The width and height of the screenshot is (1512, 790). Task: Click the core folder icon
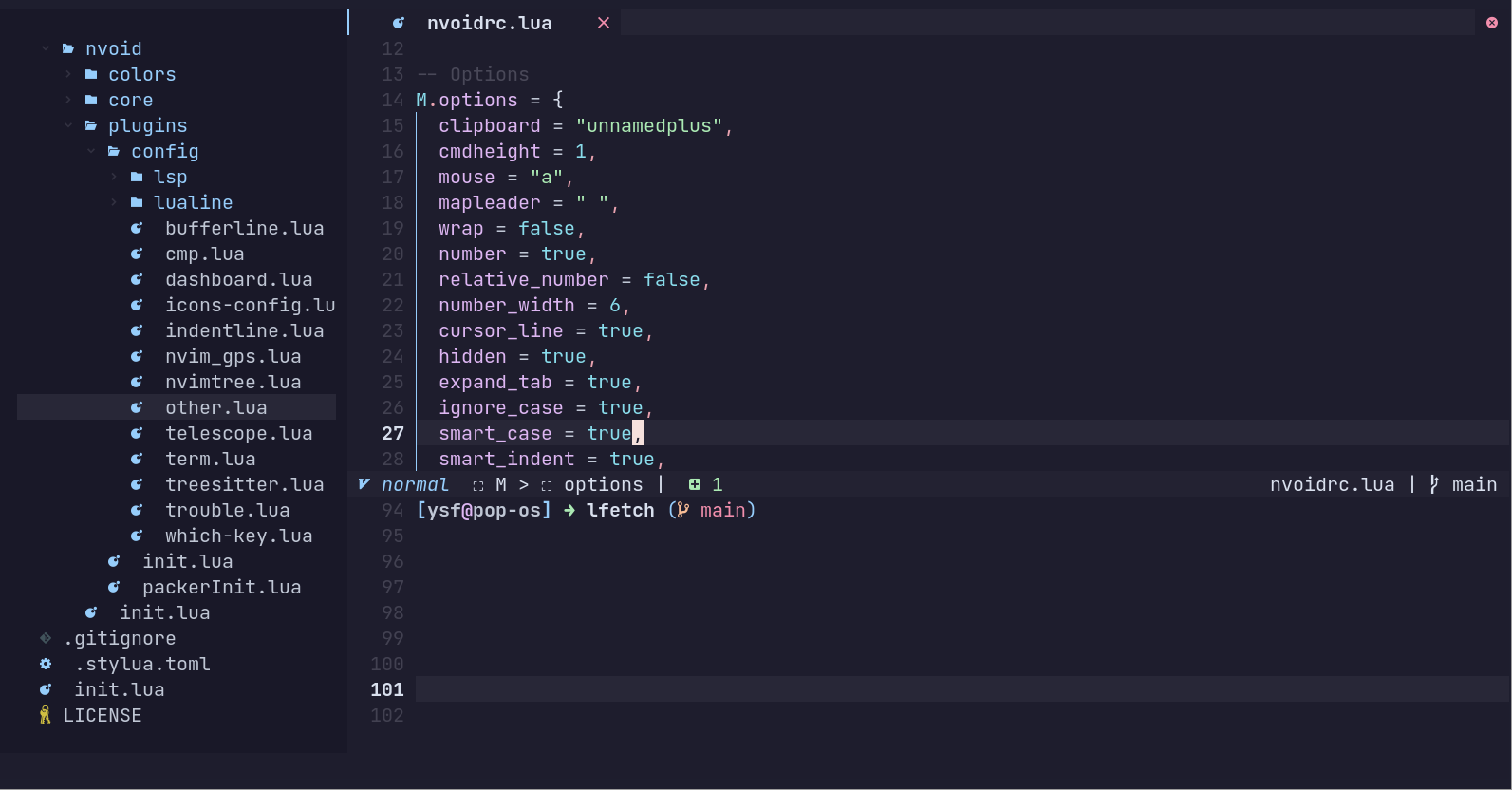tap(91, 100)
